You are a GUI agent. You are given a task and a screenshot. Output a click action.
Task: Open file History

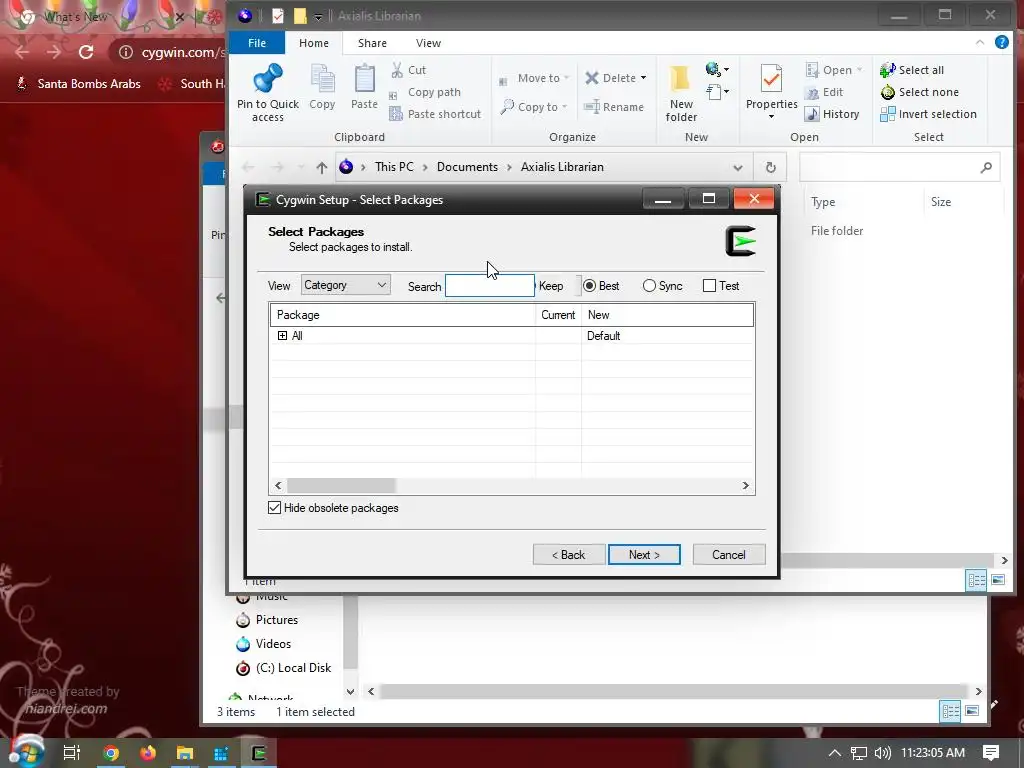[832, 114]
